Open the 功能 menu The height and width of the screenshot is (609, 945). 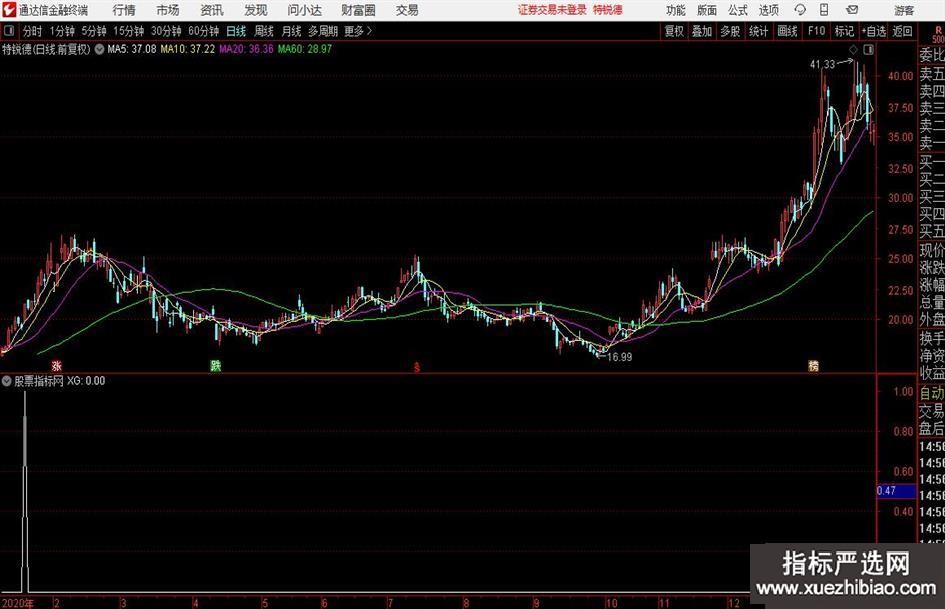676,10
